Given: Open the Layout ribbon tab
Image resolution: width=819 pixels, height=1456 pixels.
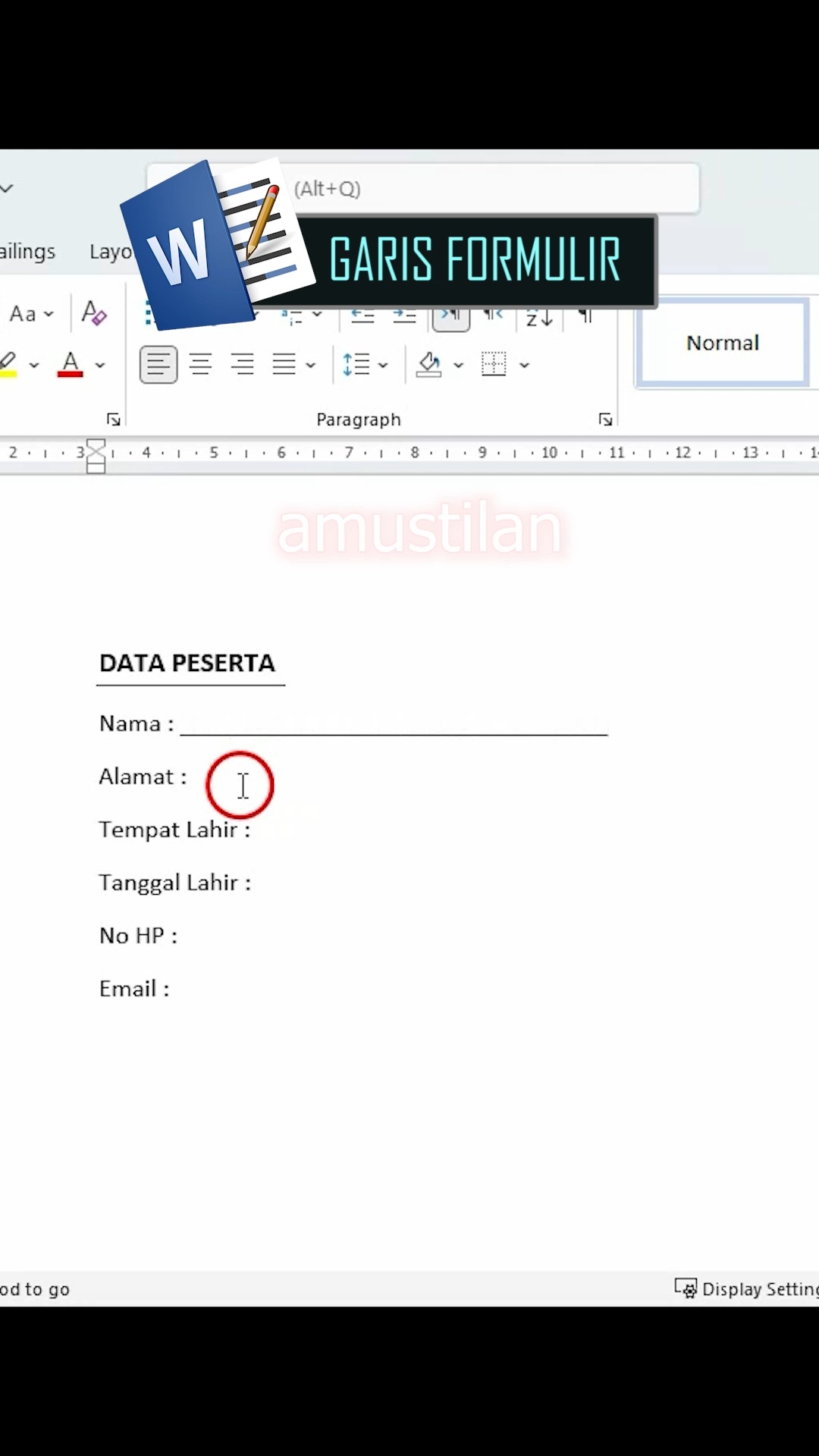Looking at the screenshot, I should (x=111, y=251).
